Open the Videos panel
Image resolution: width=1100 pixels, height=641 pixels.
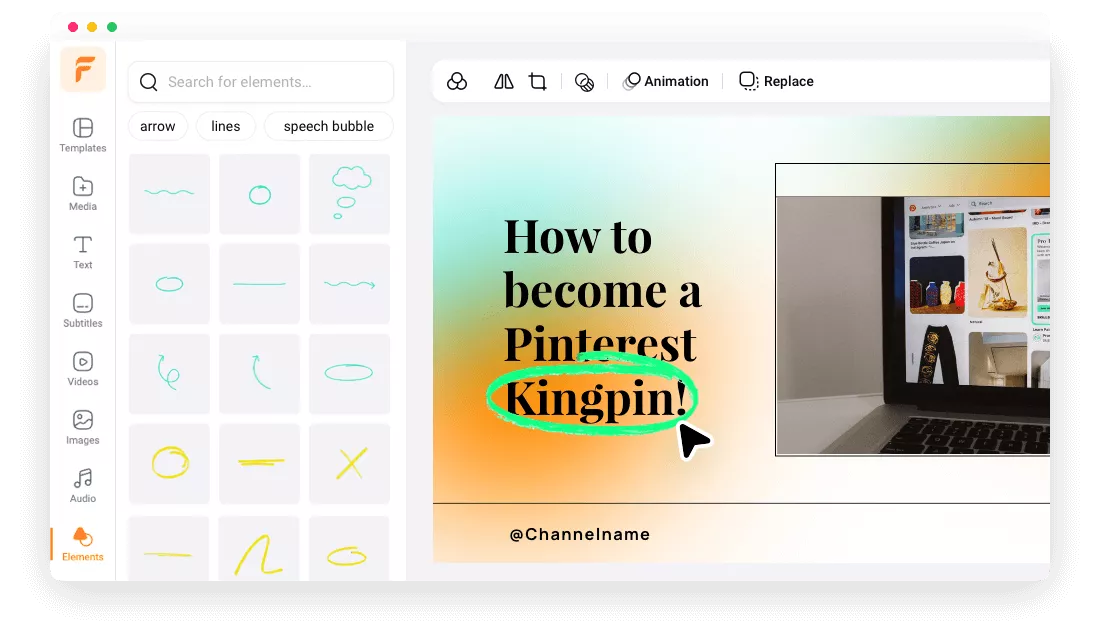pyautogui.click(x=83, y=369)
